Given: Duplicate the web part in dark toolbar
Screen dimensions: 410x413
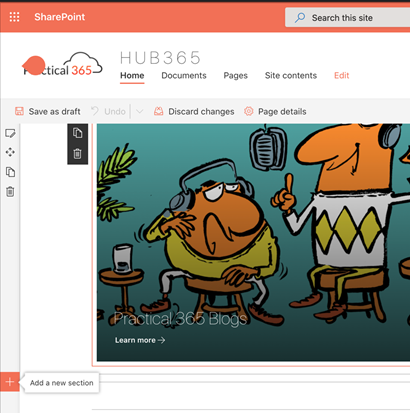Looking at the screenshot, I should (x=77, y=133).
